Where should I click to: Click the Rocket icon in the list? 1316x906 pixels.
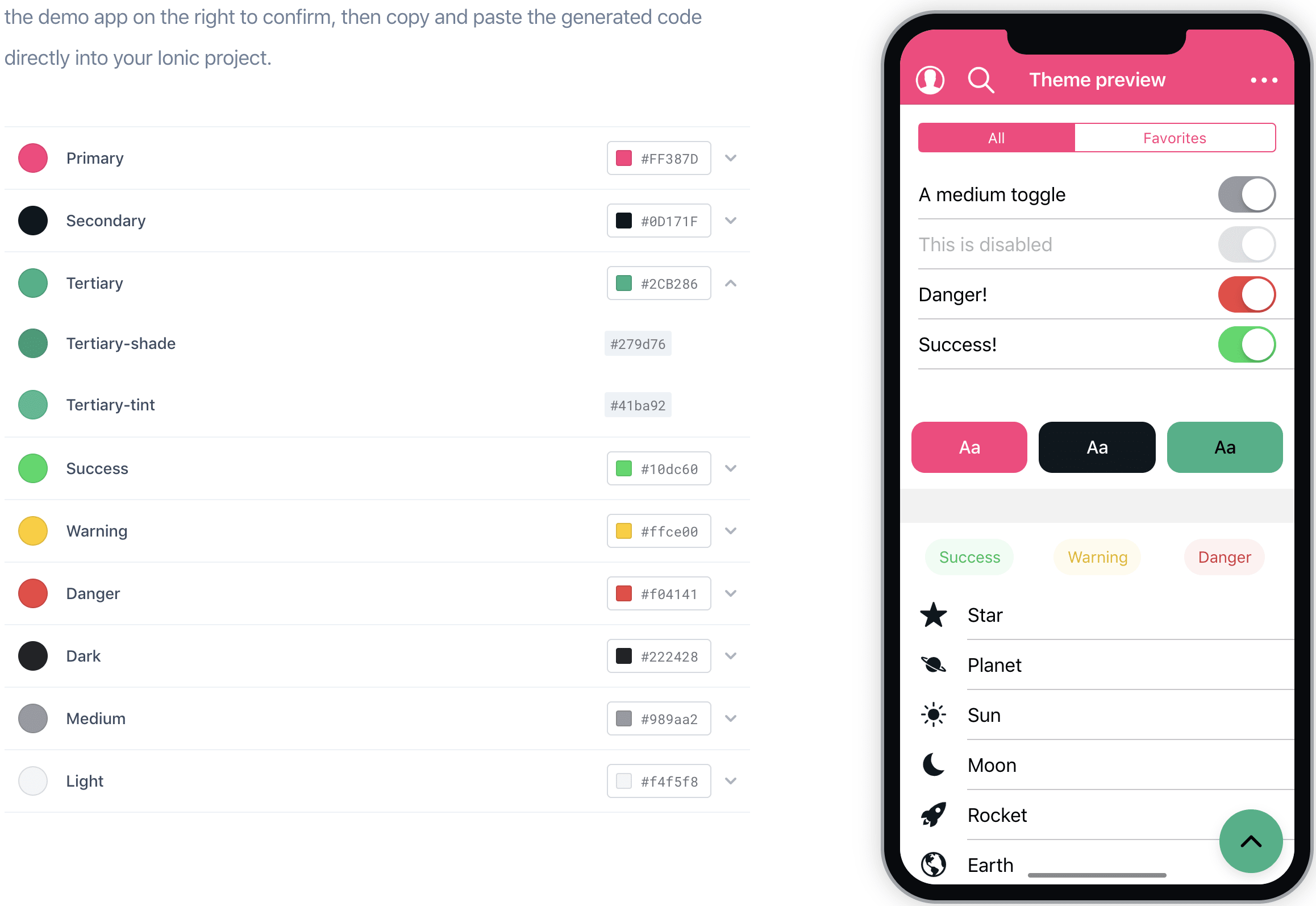click(935, 814)
